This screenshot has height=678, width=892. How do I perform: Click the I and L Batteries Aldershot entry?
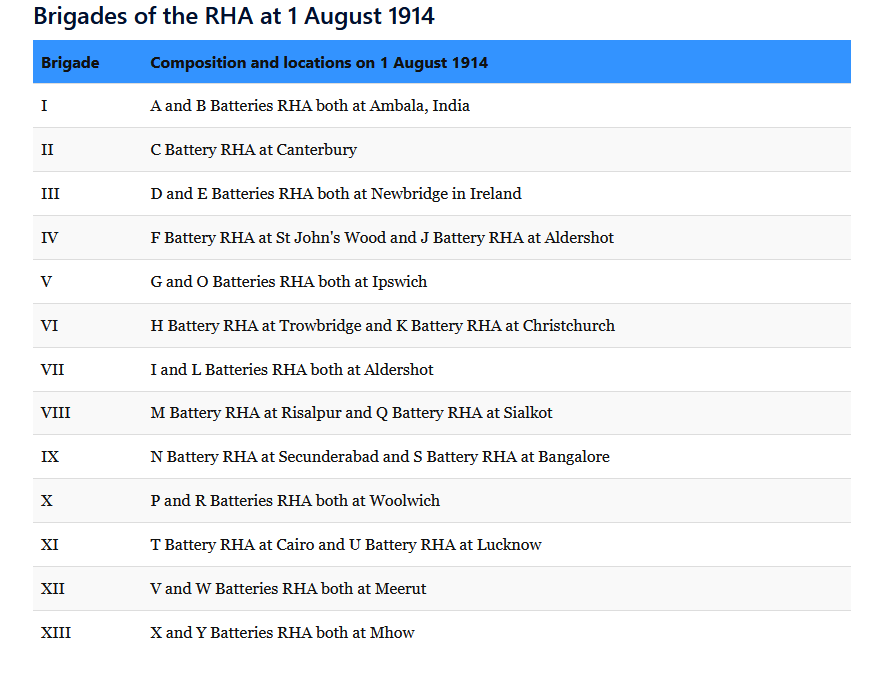coord(292,370)
